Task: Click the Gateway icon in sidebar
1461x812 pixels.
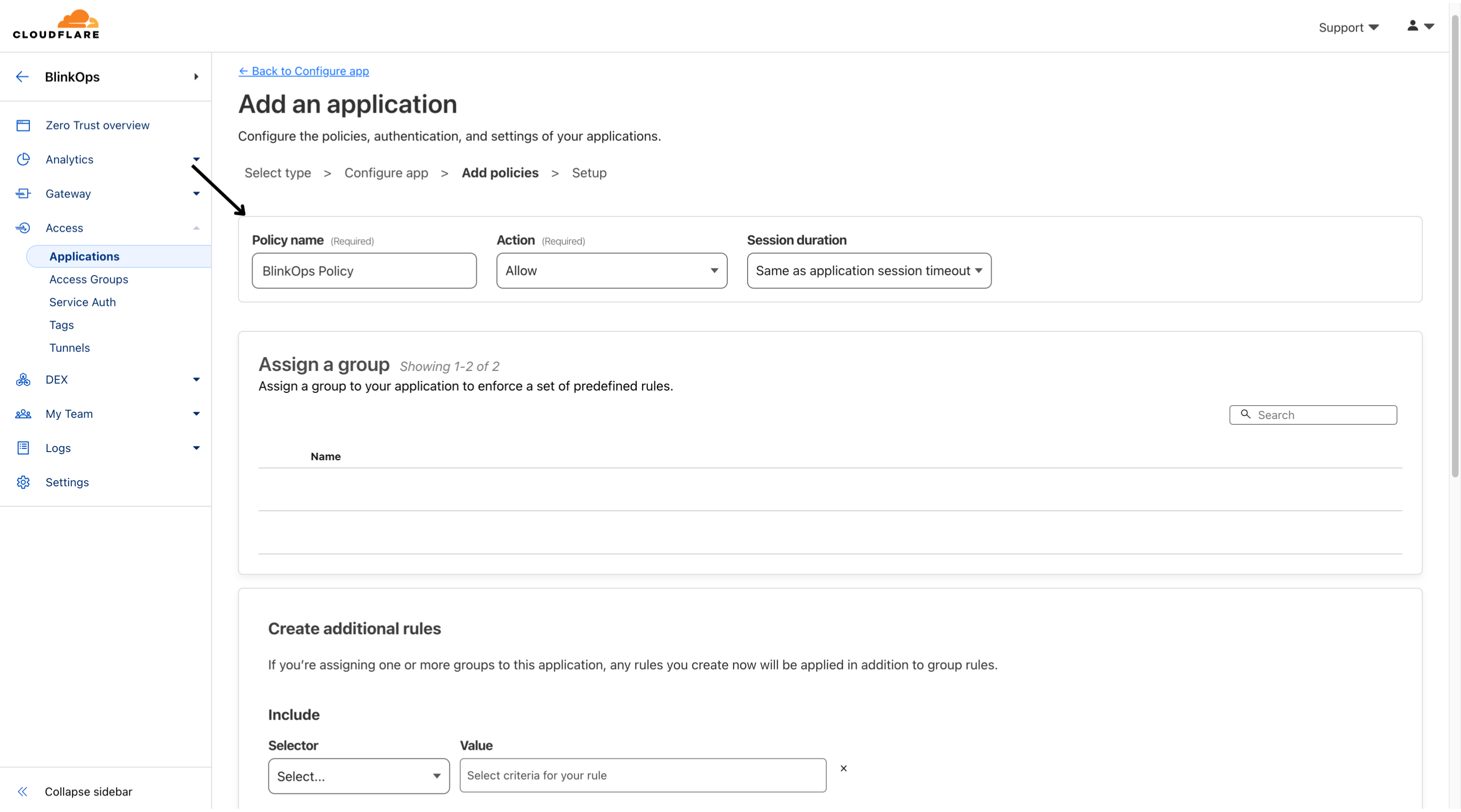Action: click(x=23, y=193)
